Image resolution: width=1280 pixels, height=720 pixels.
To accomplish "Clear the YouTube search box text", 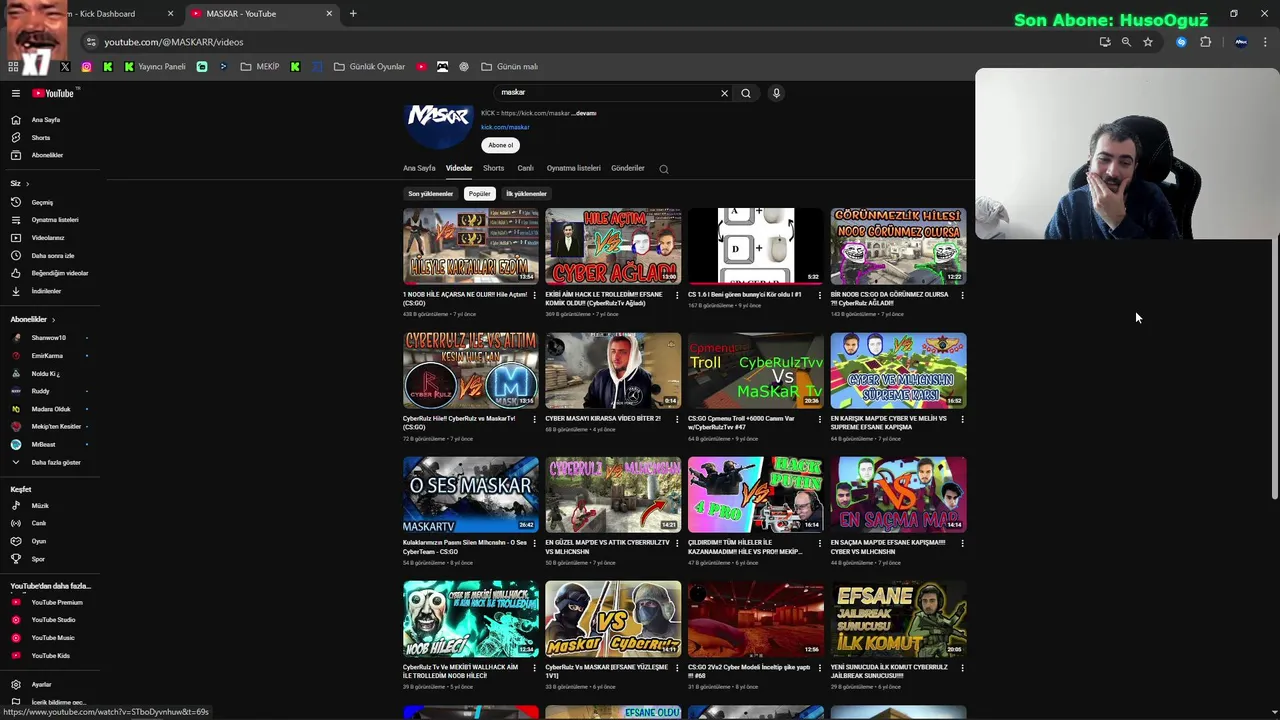I will coord(724,93).
